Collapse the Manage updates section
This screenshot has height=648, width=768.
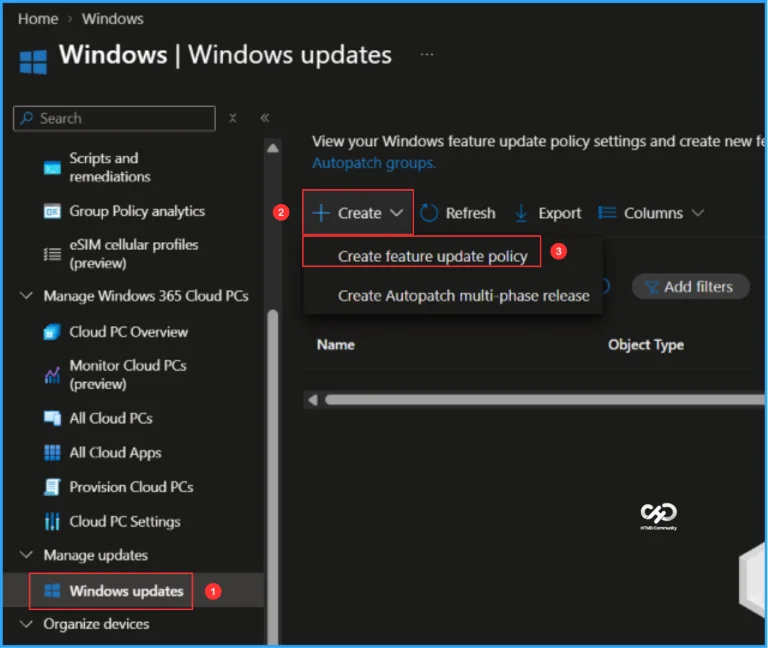tap(26, 554)
